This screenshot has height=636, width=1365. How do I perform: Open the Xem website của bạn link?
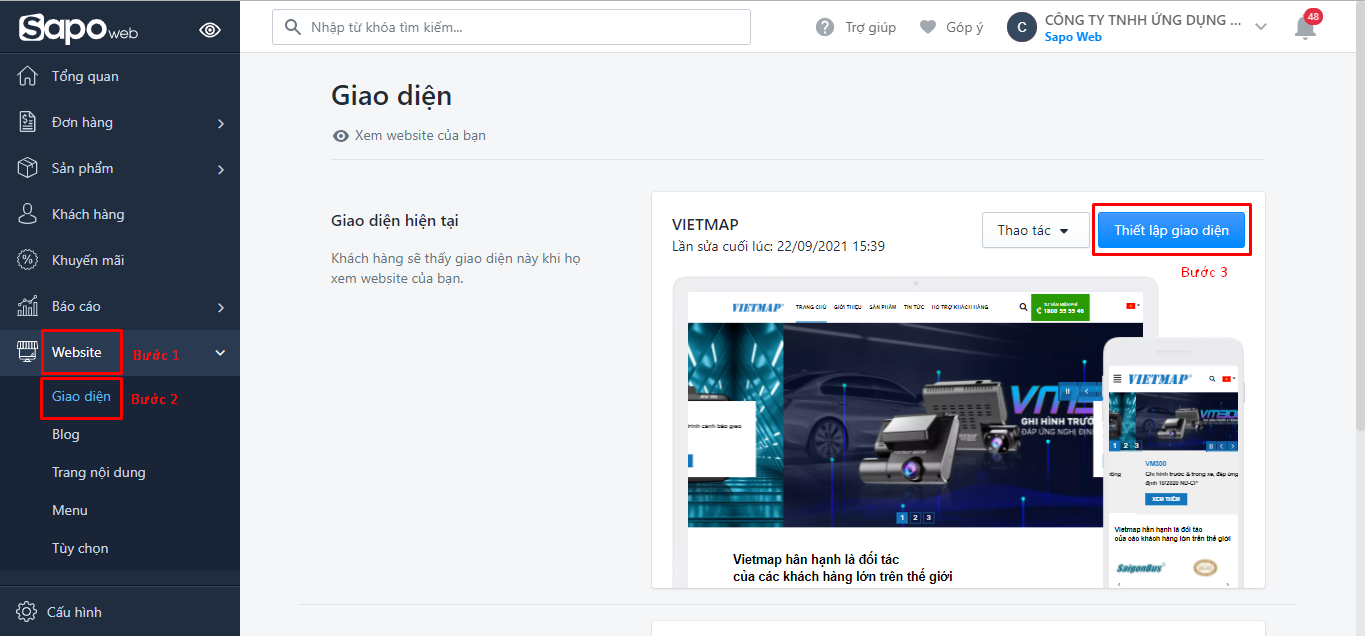pyautogui.click(x=409, y=135)
